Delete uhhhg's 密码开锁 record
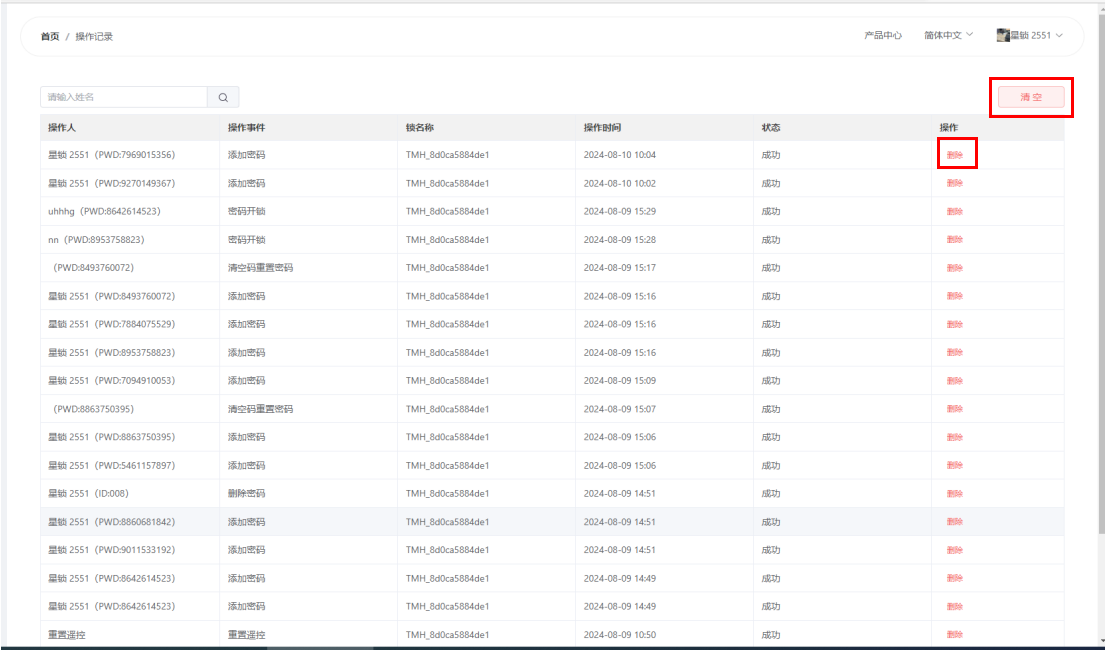This screenshot has height=653, width=1108. (x=955, y=212)
